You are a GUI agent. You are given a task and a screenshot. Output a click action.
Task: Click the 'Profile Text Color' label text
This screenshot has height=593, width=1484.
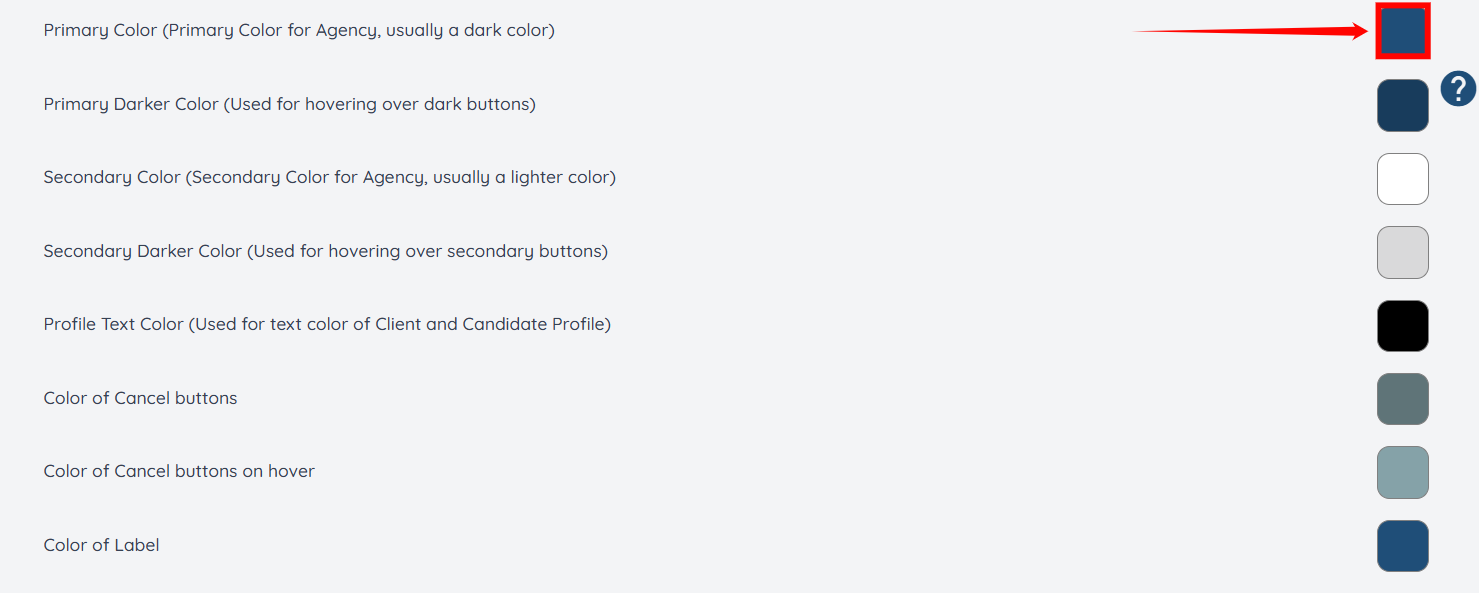114,324
